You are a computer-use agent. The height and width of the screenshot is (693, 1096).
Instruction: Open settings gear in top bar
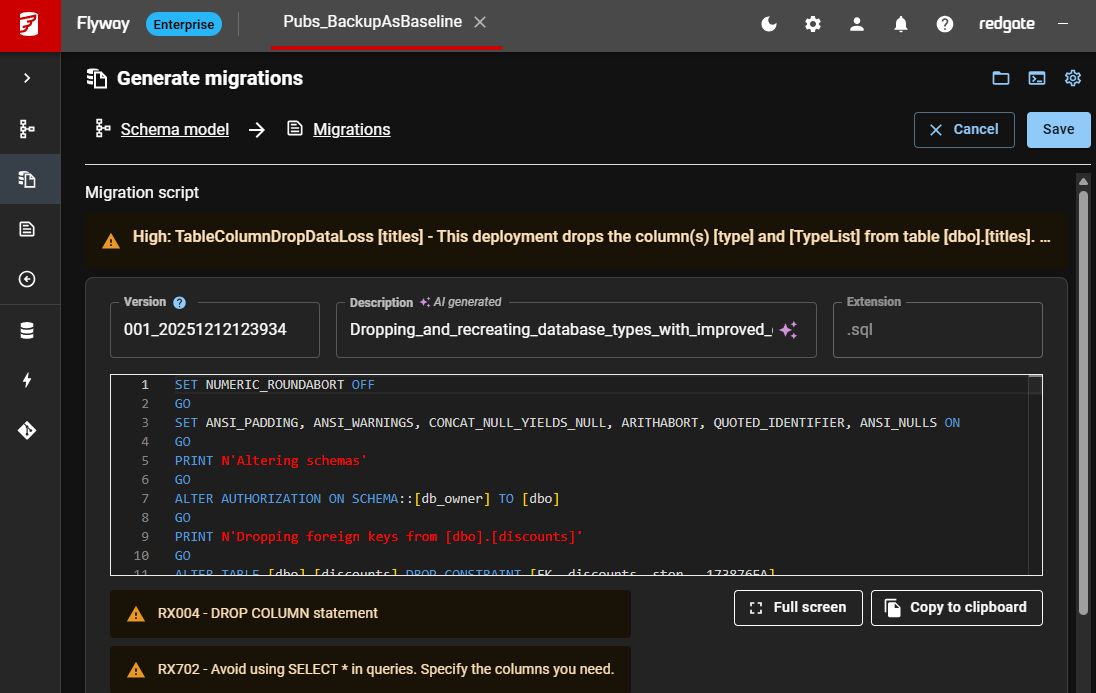(x=813, y=24)
